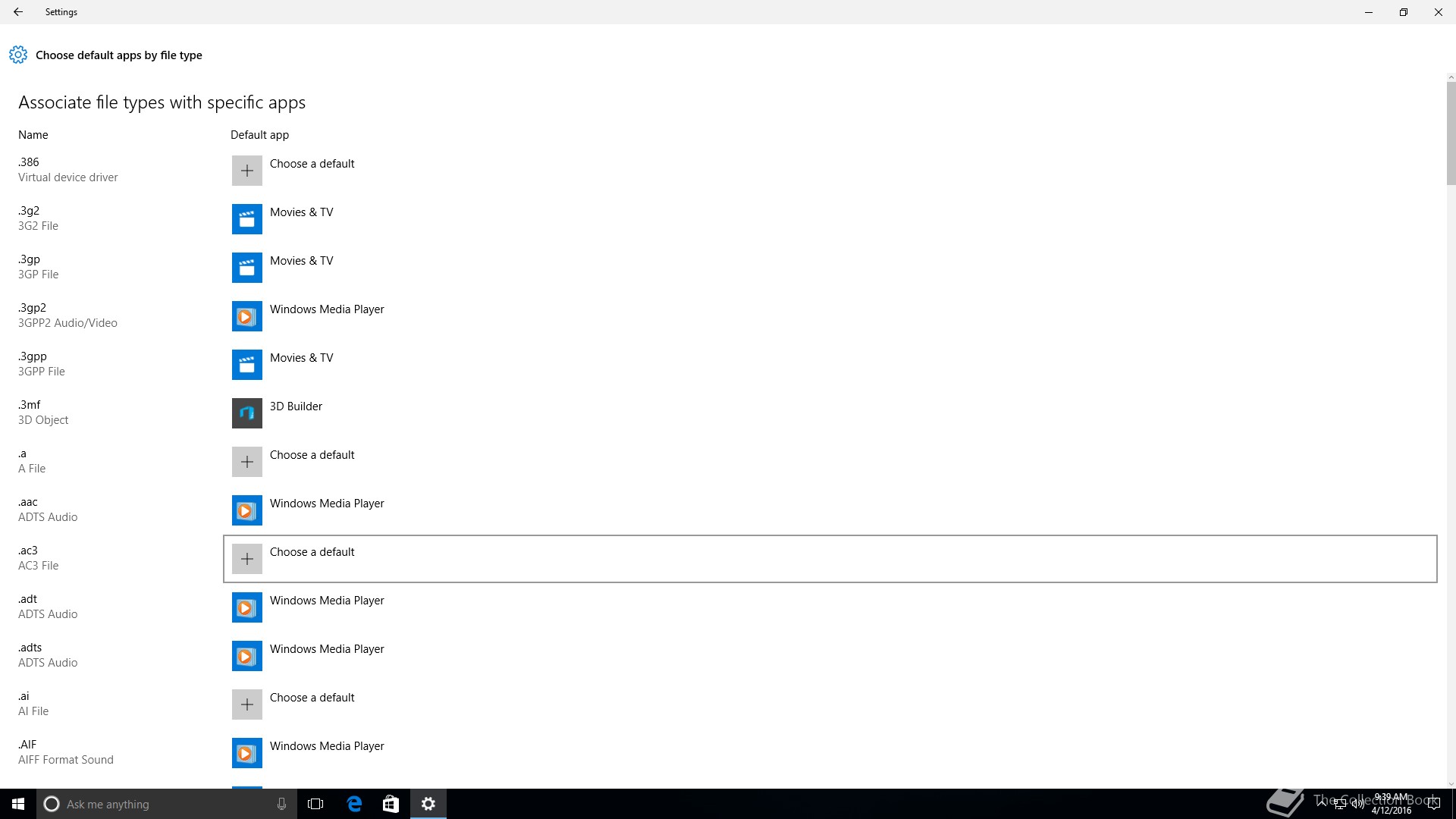1456x819 pixels.
Task: Open Task View from the taskbar
Action: pos(315,804)
